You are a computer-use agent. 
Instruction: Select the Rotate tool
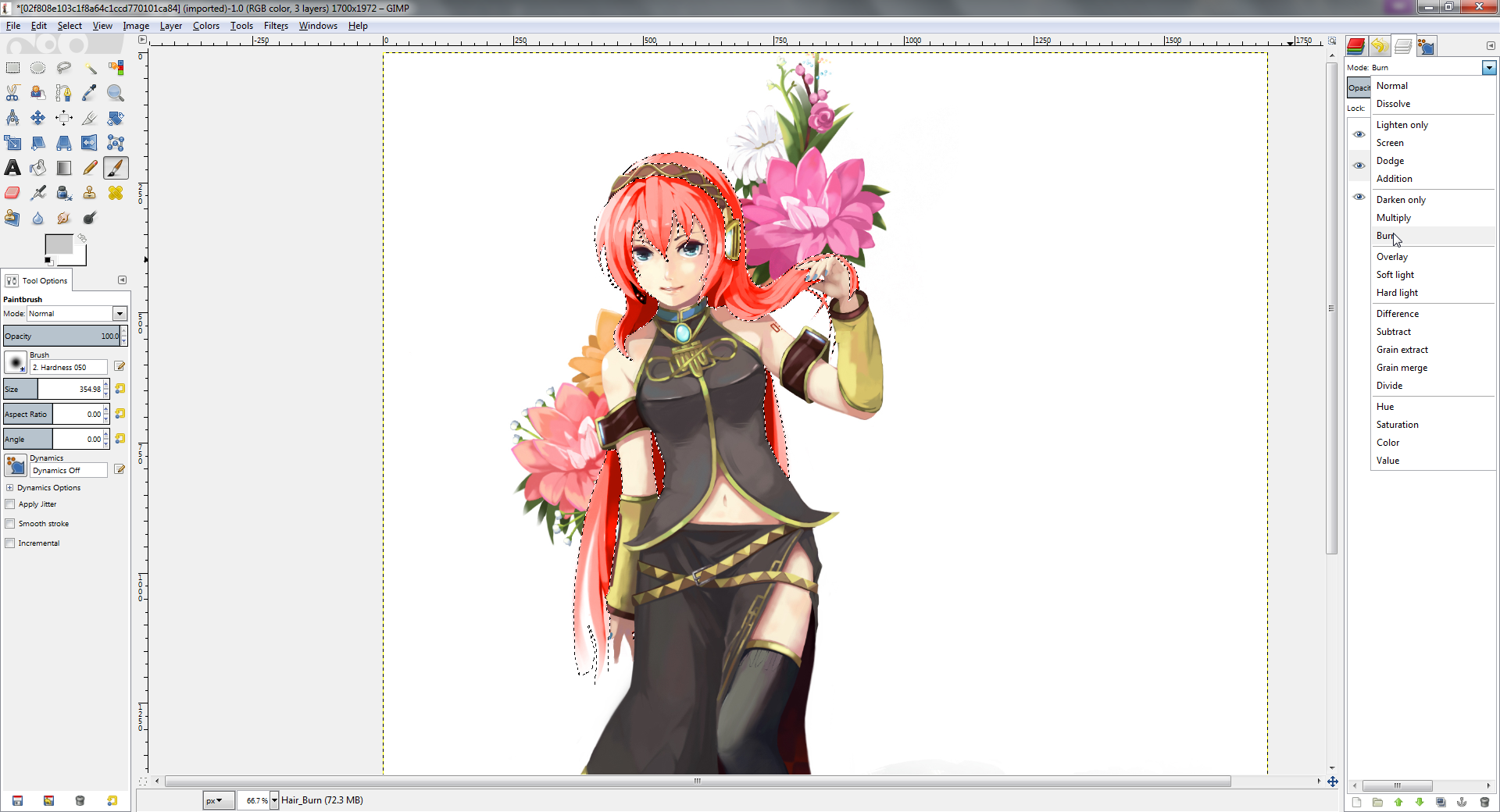[116, 118]
